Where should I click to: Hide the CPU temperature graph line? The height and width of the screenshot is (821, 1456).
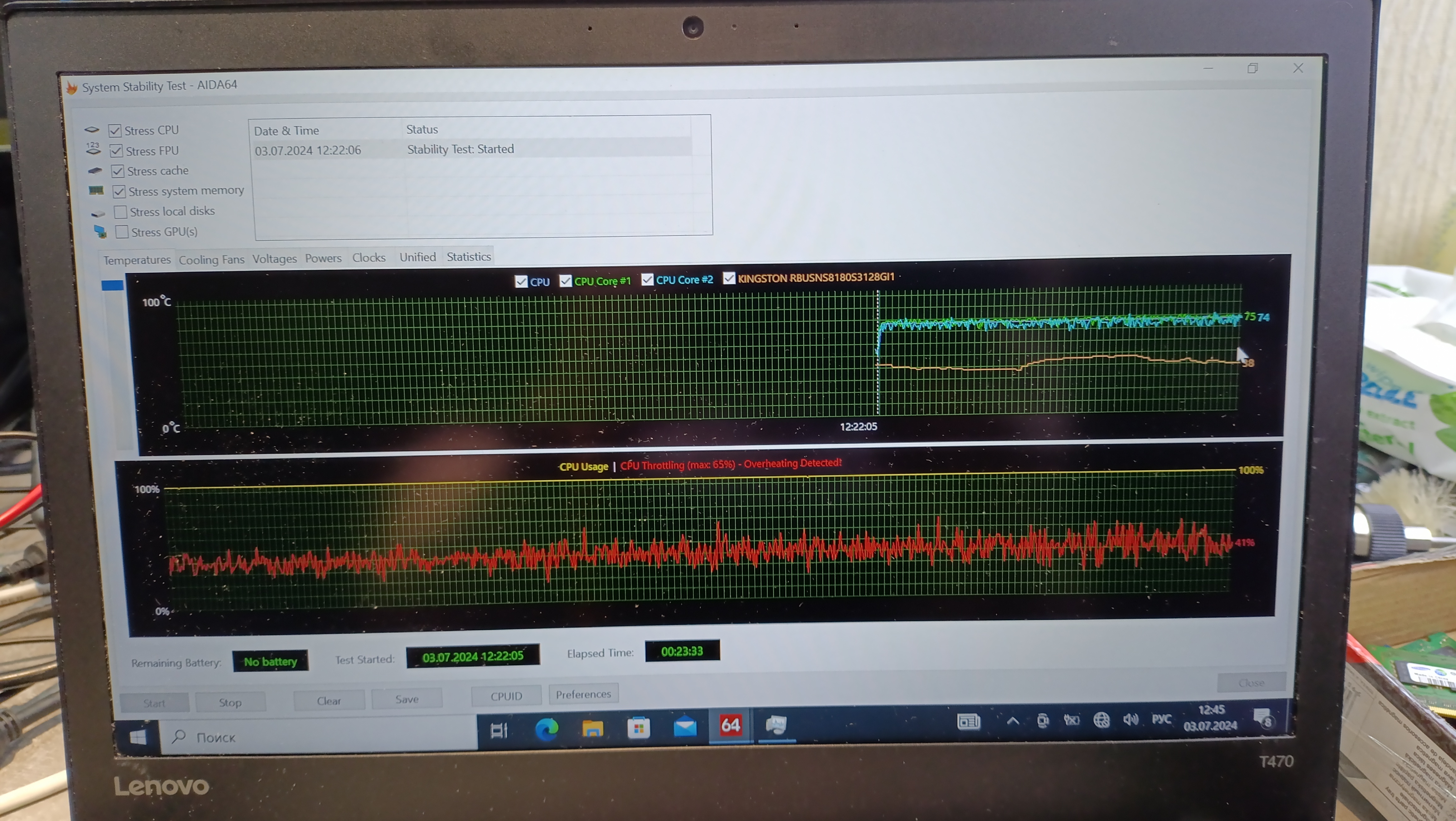tap(521, 281)
